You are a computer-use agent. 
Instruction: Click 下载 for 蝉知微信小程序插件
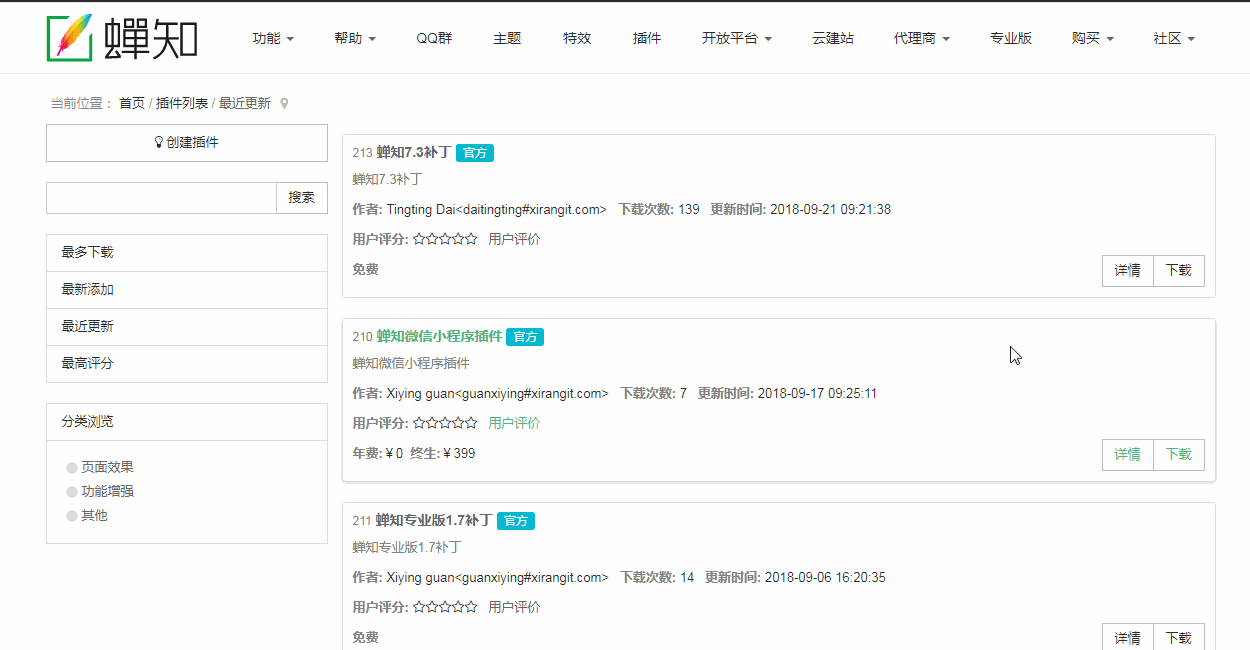1179,455
